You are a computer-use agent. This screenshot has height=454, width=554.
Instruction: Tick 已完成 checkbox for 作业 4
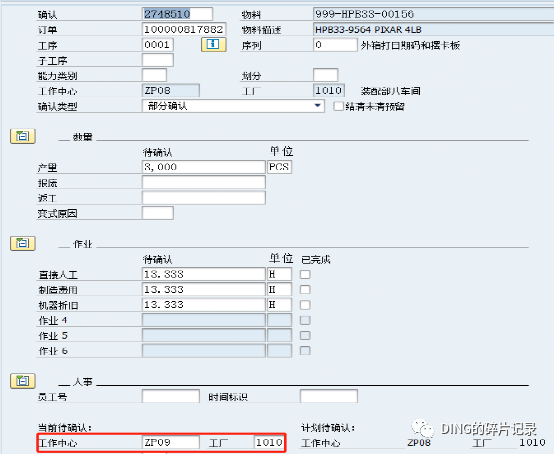point(305,320)
